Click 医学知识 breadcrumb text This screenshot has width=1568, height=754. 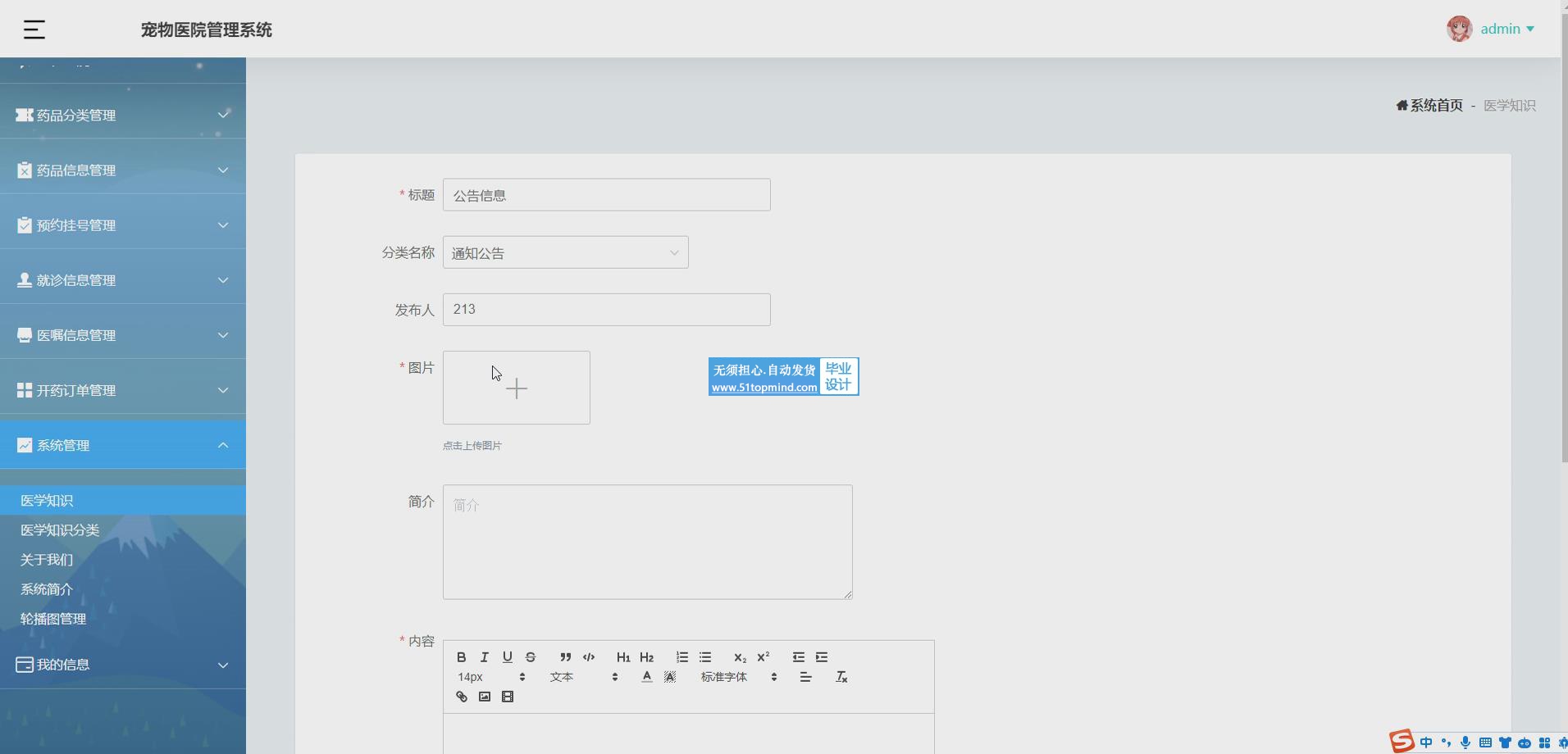(1510, 106)
